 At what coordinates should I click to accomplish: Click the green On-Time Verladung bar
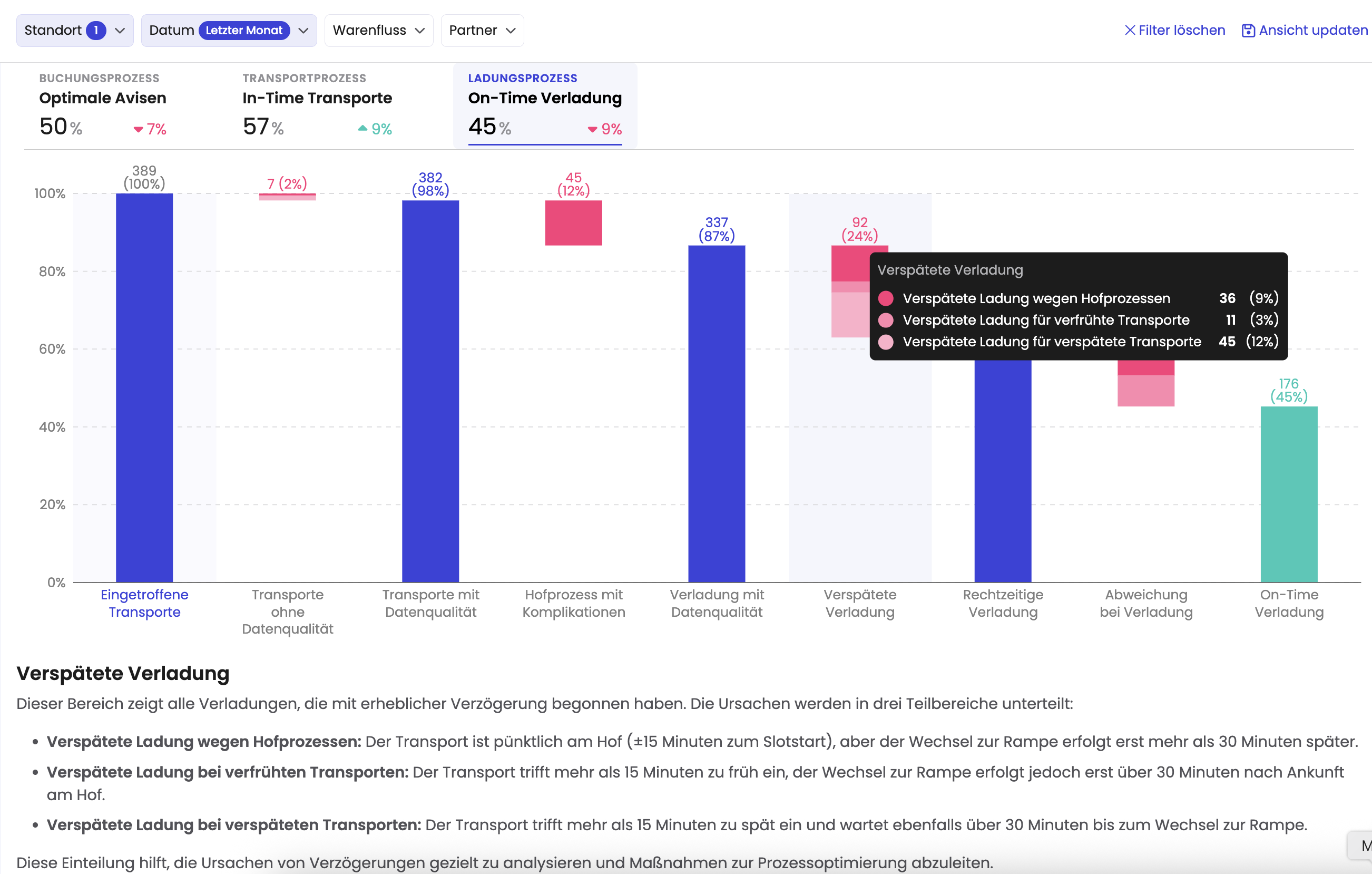point(1288,494)
